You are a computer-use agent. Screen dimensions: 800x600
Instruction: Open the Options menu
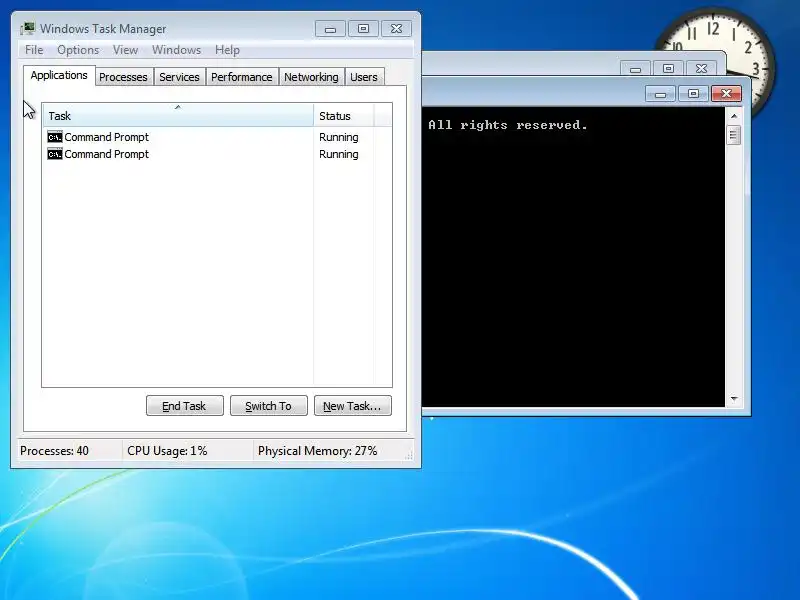(78, 50)
